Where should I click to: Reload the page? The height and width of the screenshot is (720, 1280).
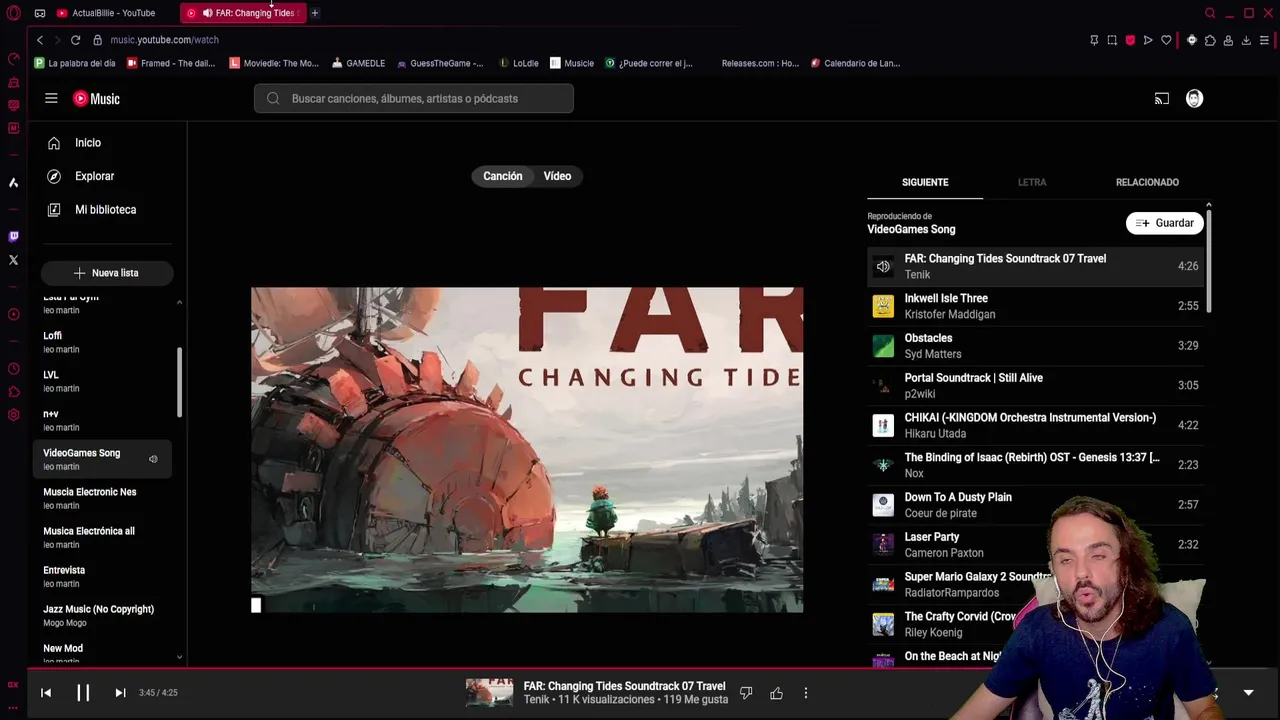[x=75, y=40]
